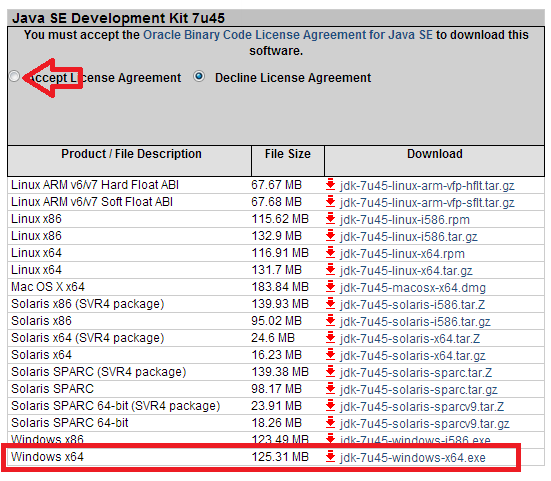551x481 pixels.
Task: Download the jdk-7u45-linux-x64.rpm link
Action: [x=402, y=253]
